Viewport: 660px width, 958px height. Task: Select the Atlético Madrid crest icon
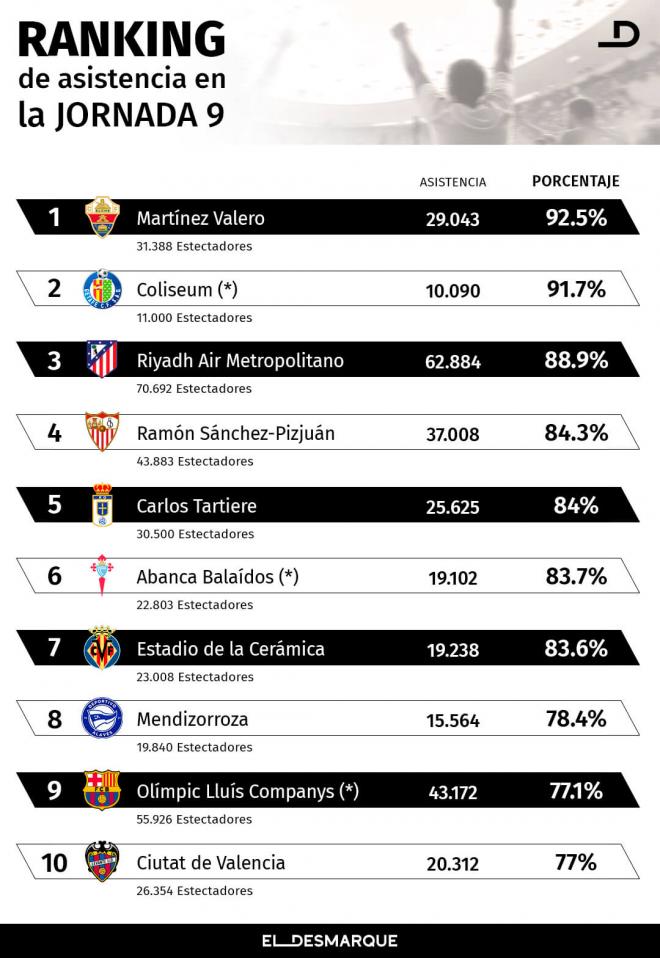(x=101, y=360)
